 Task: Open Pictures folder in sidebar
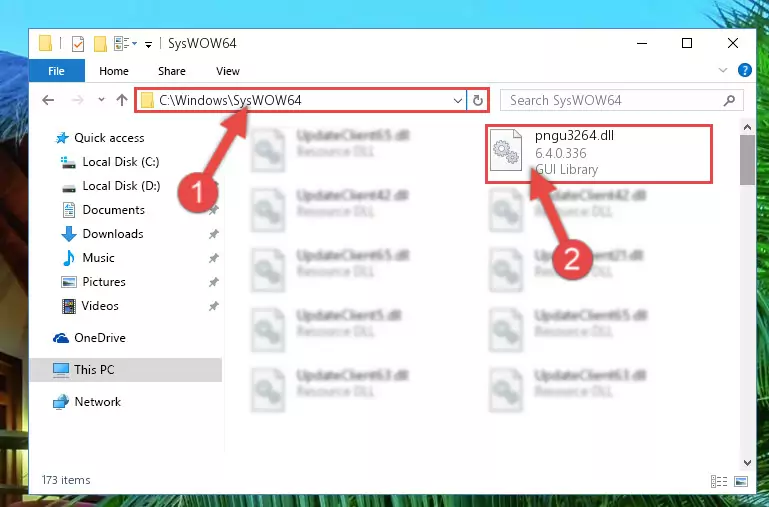tap(93, 282)
